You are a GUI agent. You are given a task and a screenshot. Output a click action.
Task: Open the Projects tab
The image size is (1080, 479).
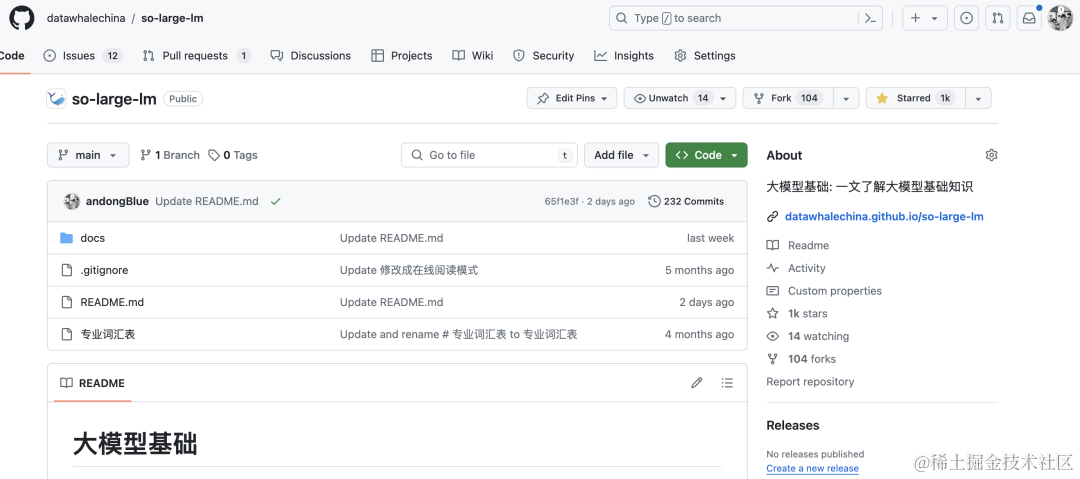click(402, 56)
